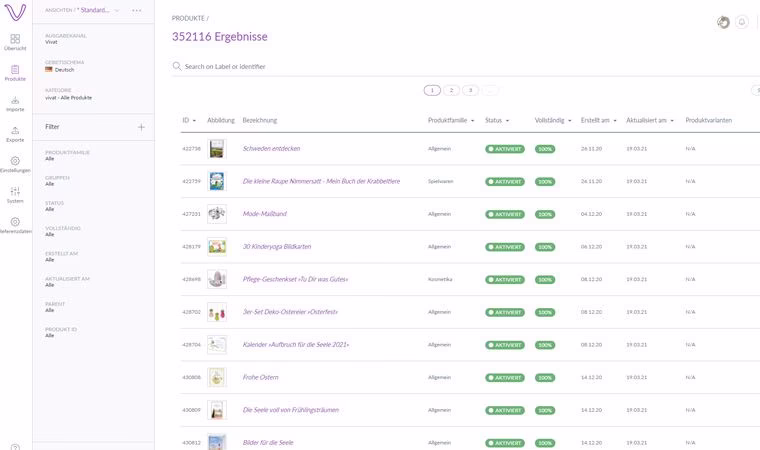Click the user avatar icon
This screenshot has height=450, width=760.
pos(723,22)
